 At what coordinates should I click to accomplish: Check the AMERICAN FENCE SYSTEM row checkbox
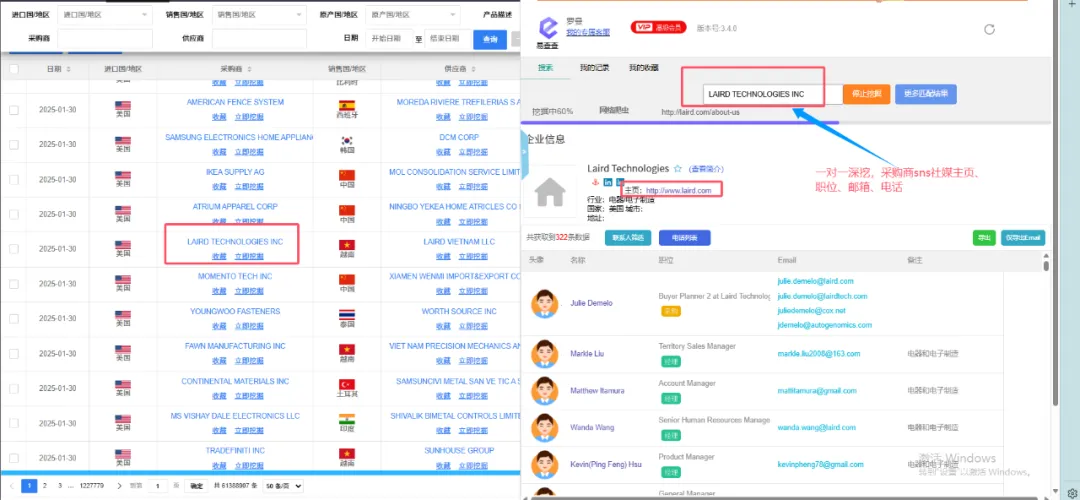[x=14, y=110]
